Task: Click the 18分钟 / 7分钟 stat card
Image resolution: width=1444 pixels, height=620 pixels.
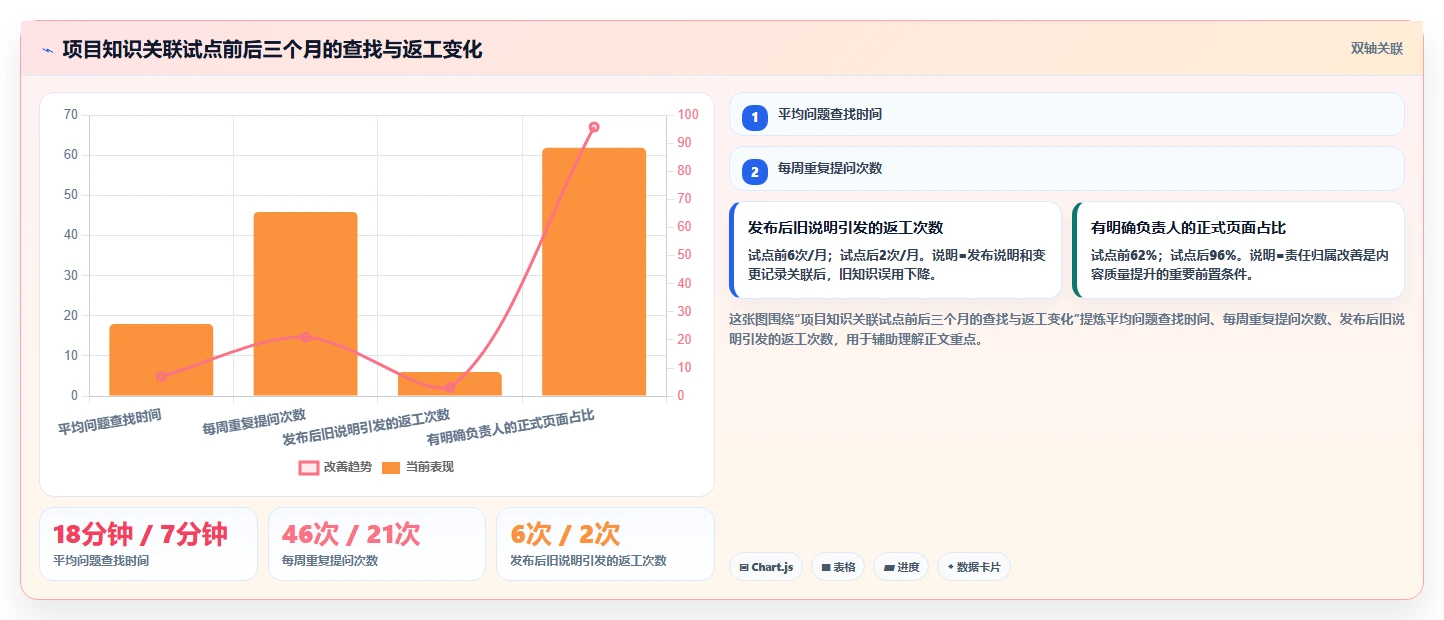Action: tap(148, 544)
